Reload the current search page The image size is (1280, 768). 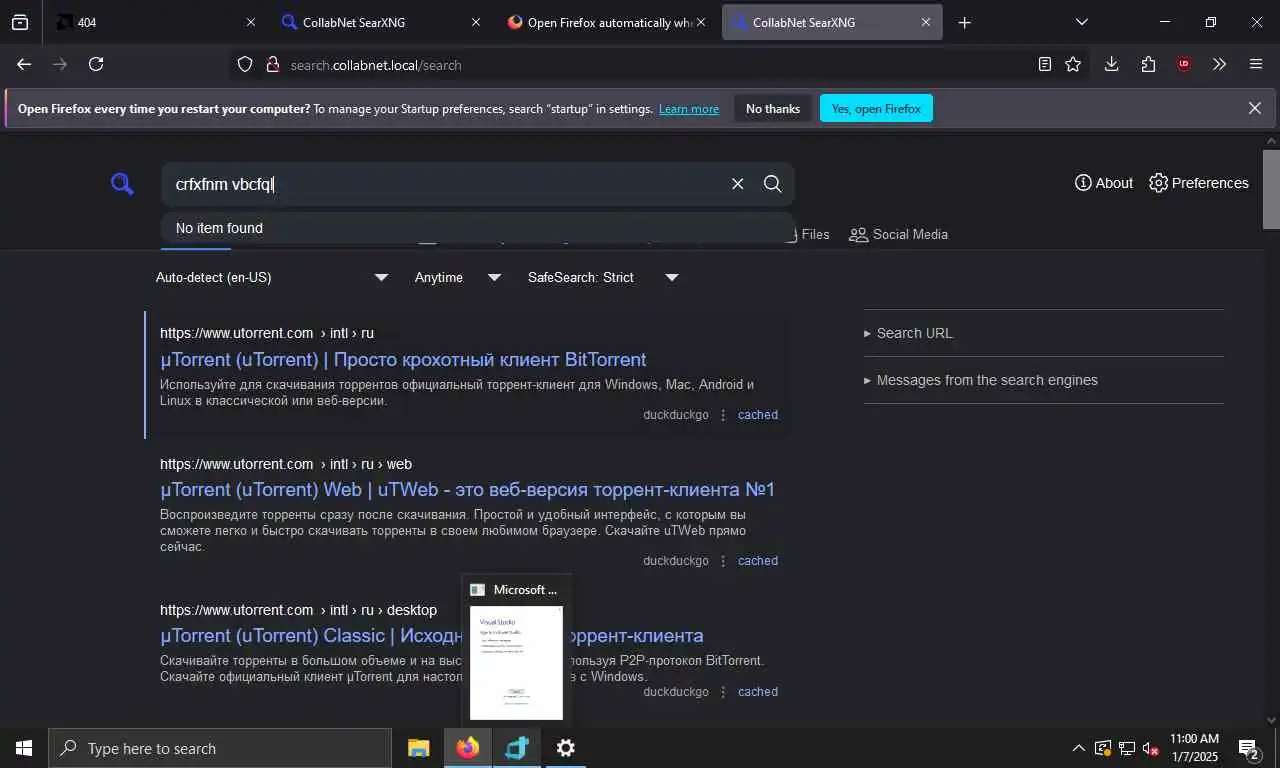click(96, 64)
